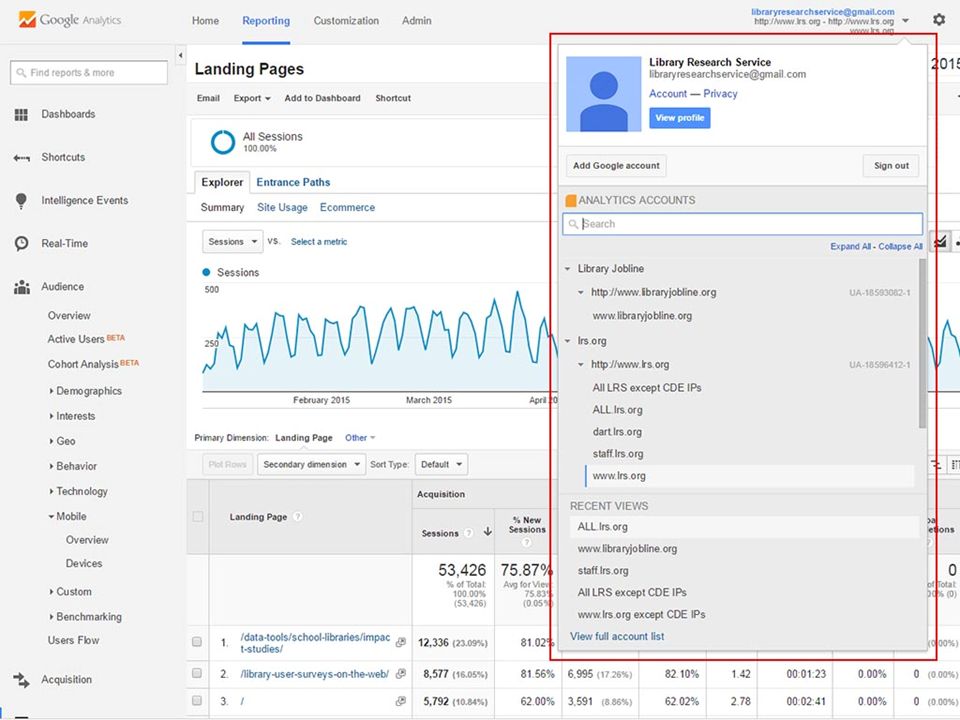
Task: Select the Ecommerce view
Action: [x=347, y=208]
